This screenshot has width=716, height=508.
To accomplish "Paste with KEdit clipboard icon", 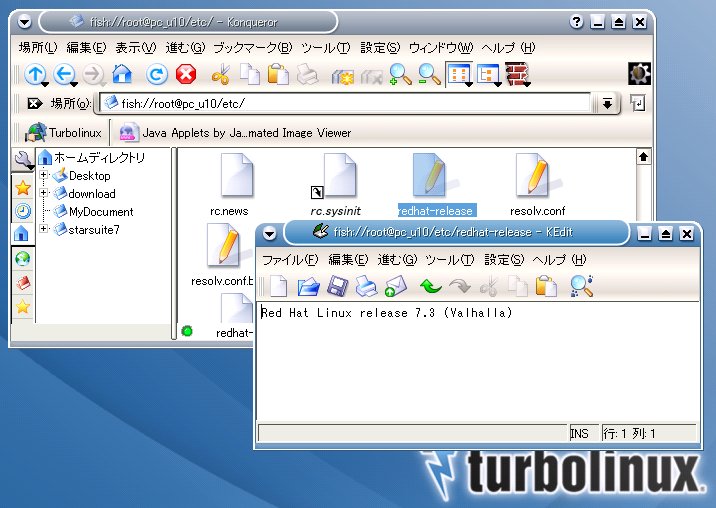I will click(546, 286).
